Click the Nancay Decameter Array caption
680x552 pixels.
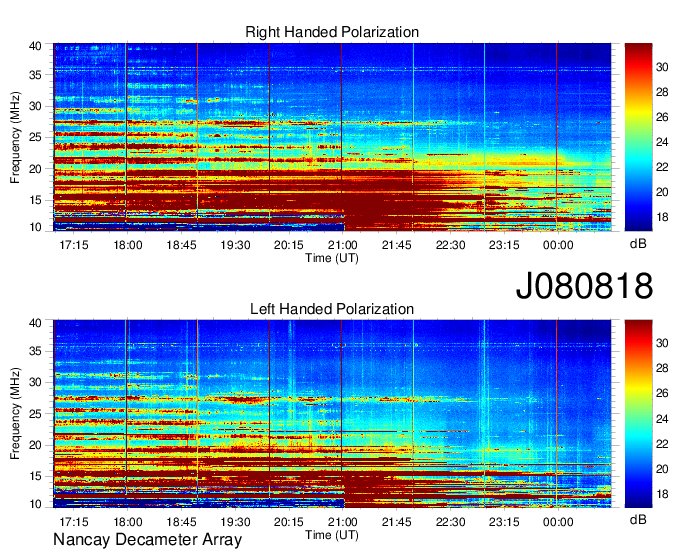147,540
